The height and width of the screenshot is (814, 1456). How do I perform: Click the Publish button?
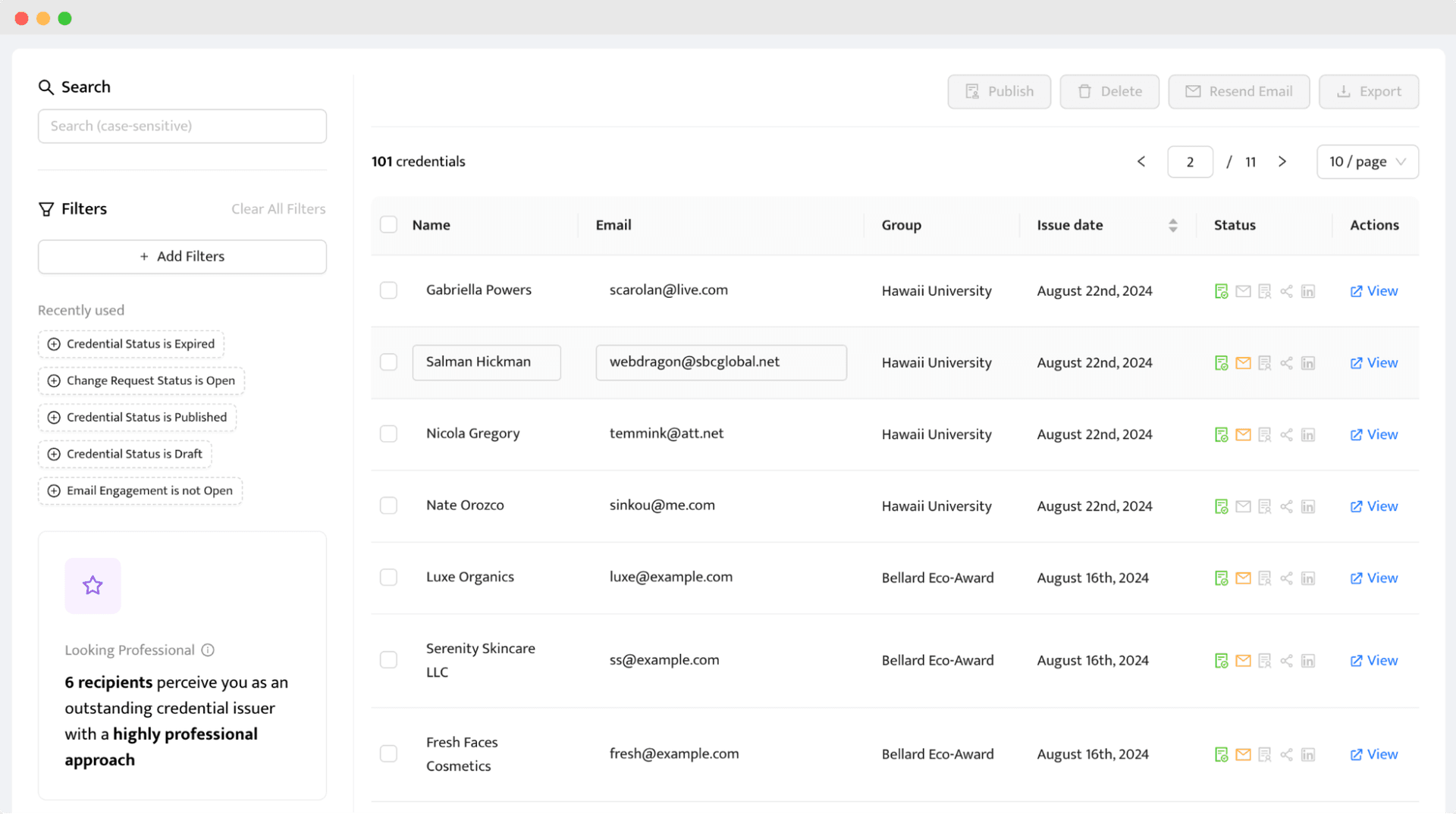tap(999, 92)
